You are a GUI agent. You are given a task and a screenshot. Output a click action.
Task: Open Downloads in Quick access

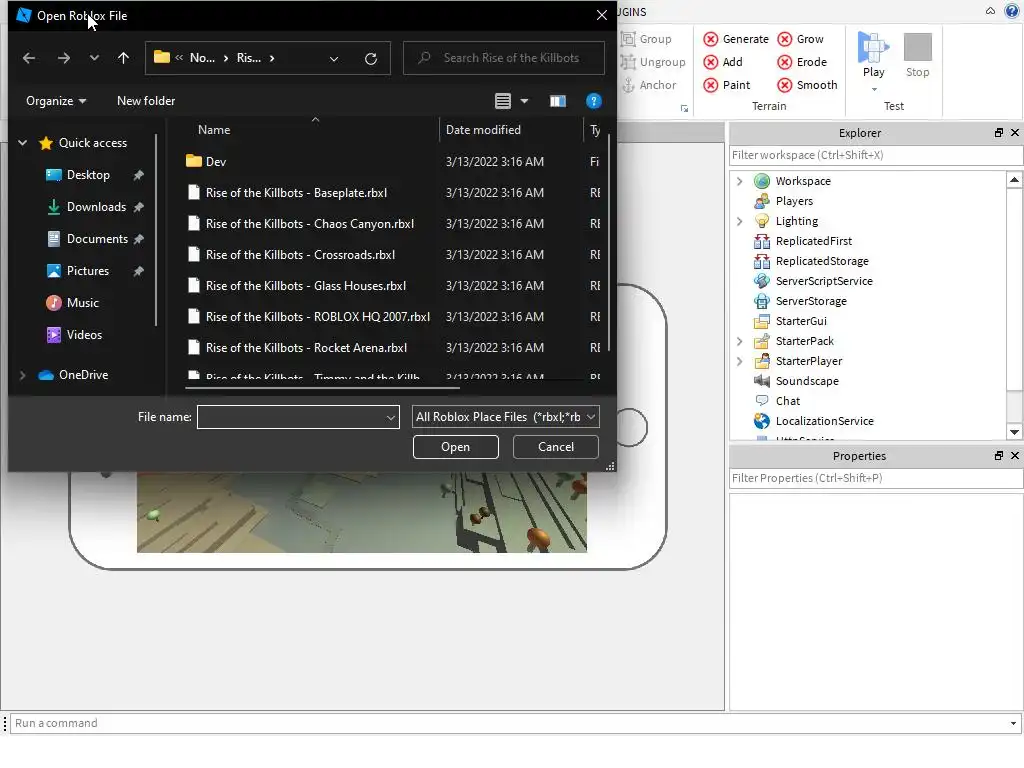point(96,207)
